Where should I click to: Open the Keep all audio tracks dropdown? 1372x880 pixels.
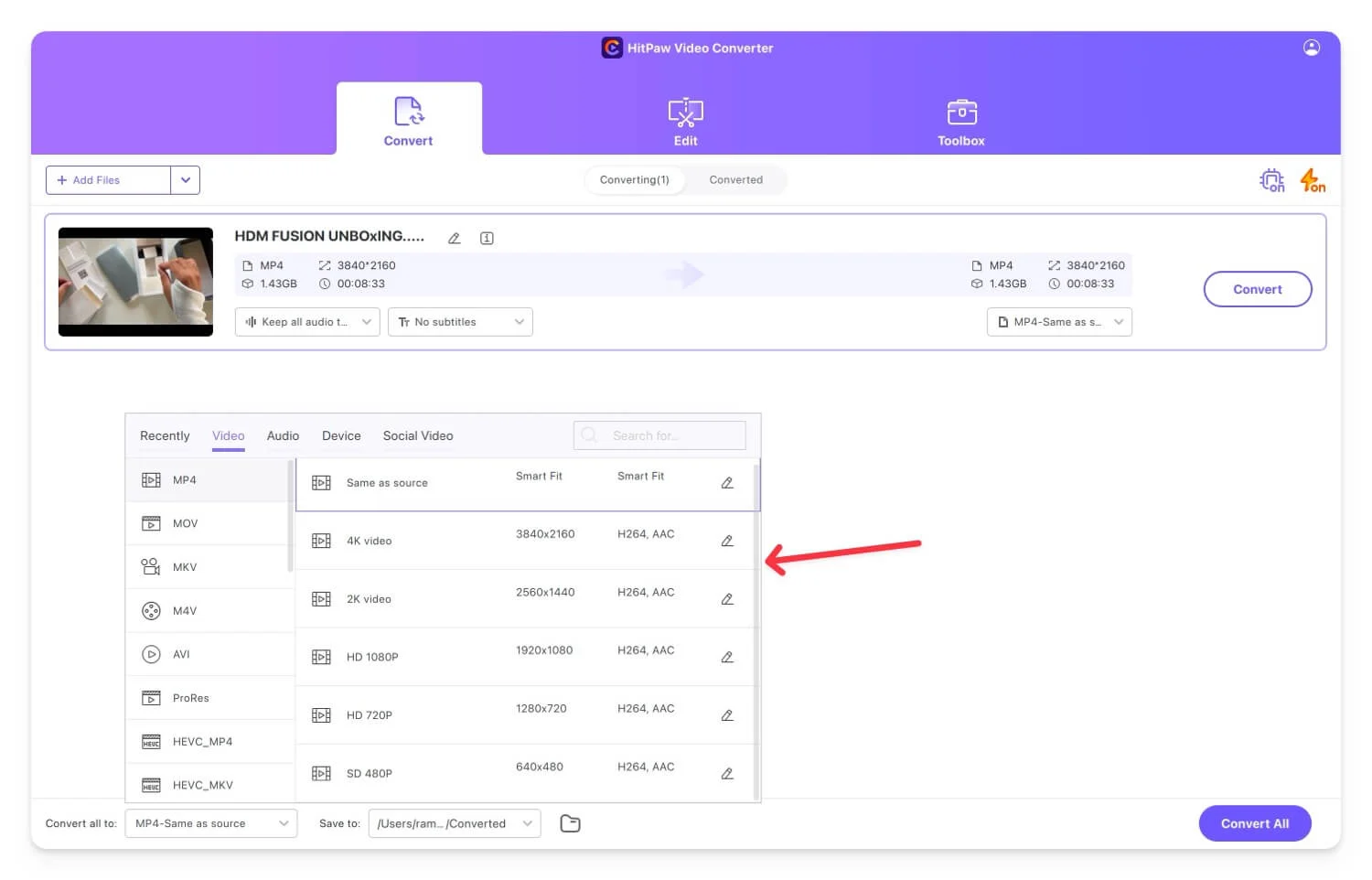pos(307,322)
